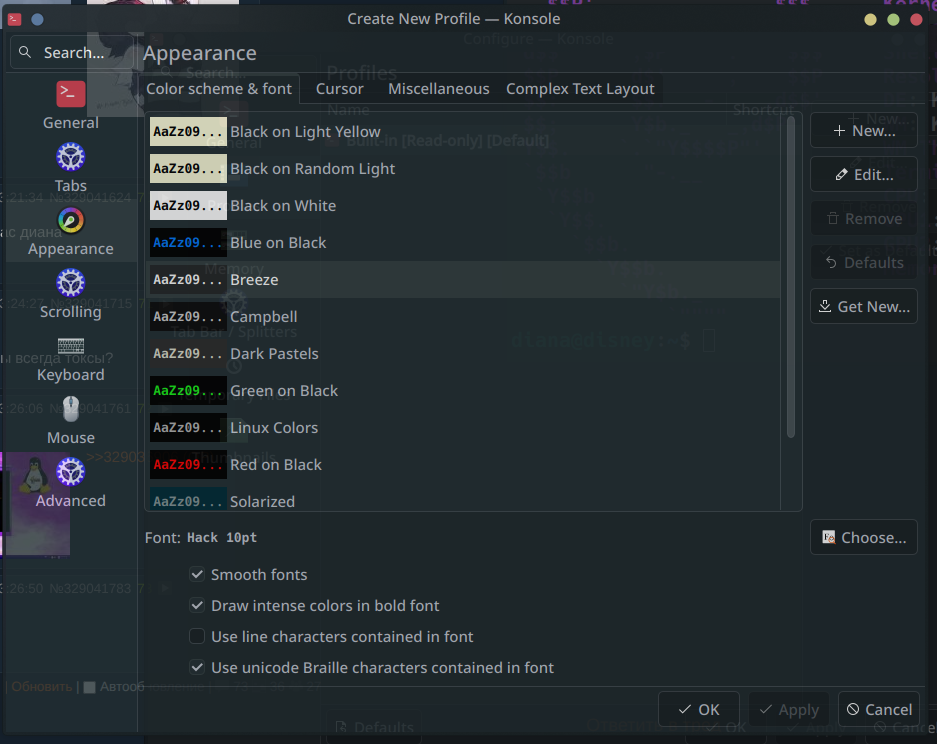Cancel the new profile dialog
Viewport: 937px width, 744px height.
(x=879, y=709)
